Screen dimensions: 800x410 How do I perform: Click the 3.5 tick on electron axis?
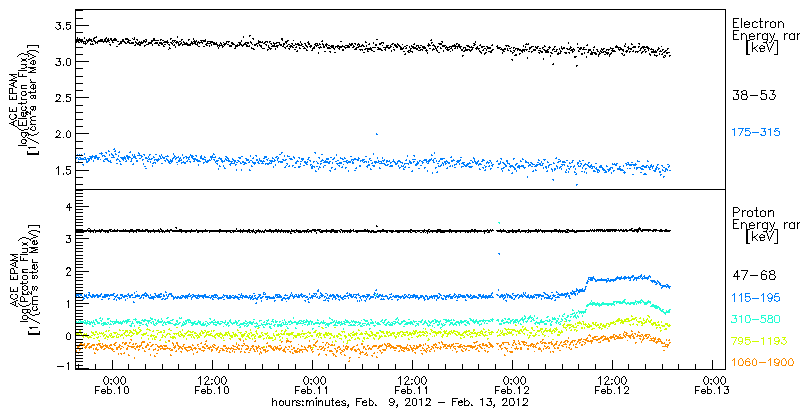(62, 25)
